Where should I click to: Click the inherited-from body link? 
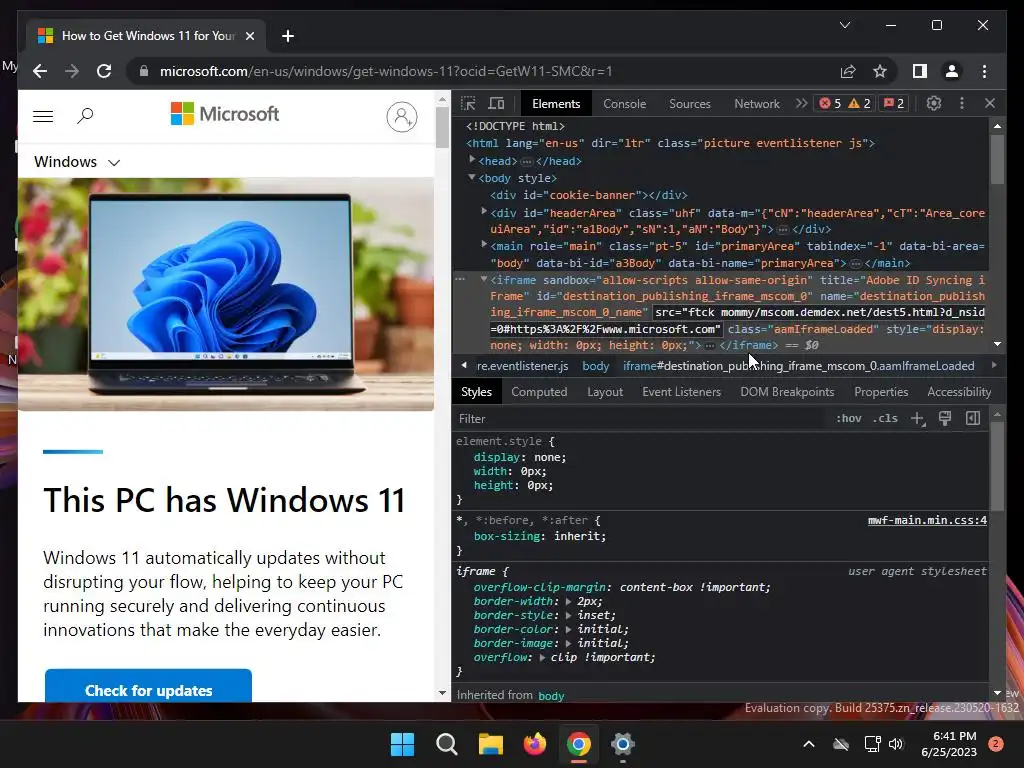pyautogui.click(x=551, y=696)
